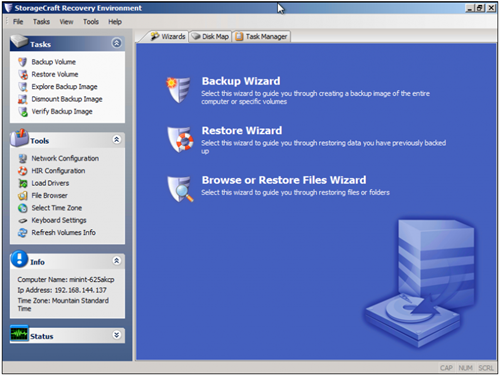500x376 pixels.
Task: Click the HIR Configuration lifebuoy icon
Action: click(23, 171)
